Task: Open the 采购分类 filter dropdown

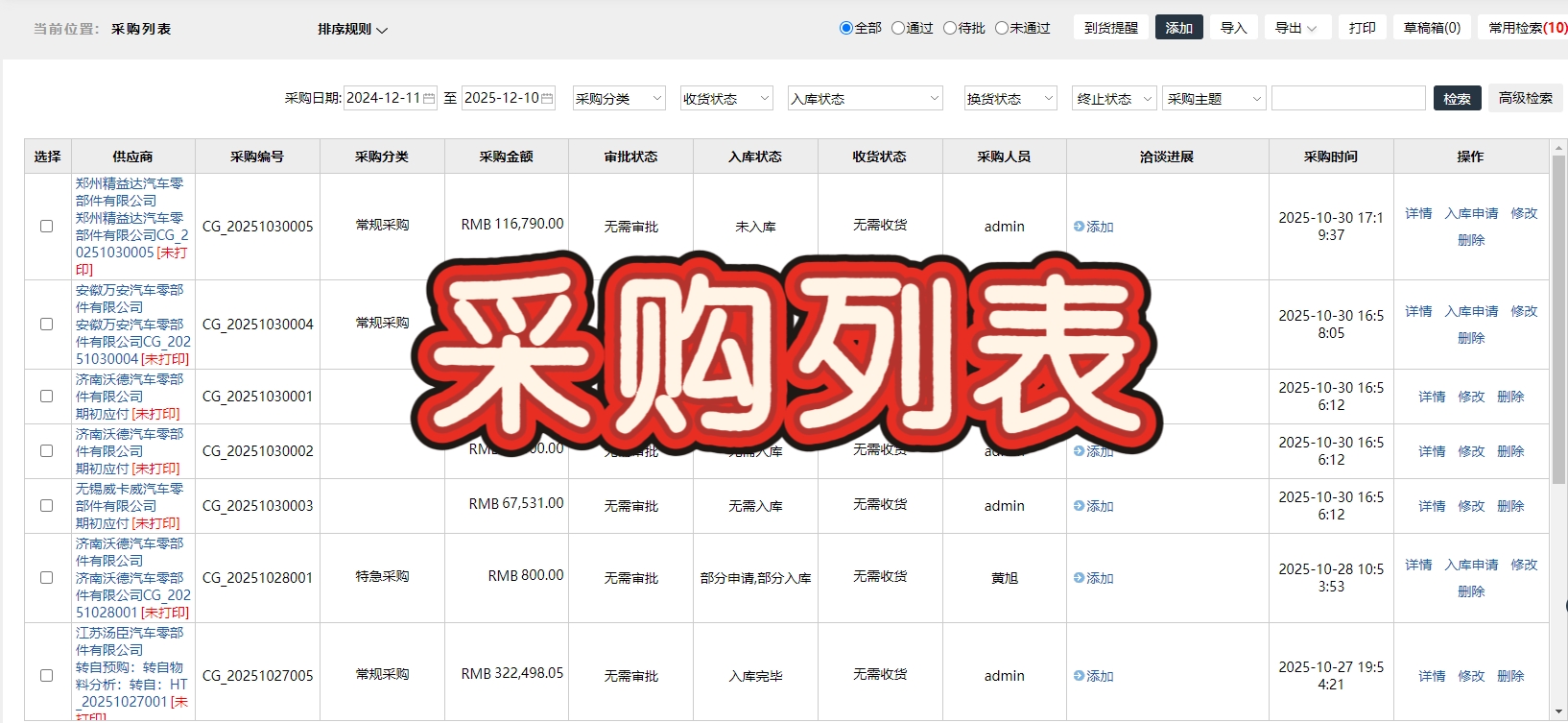Action: (x=619, y=99)
